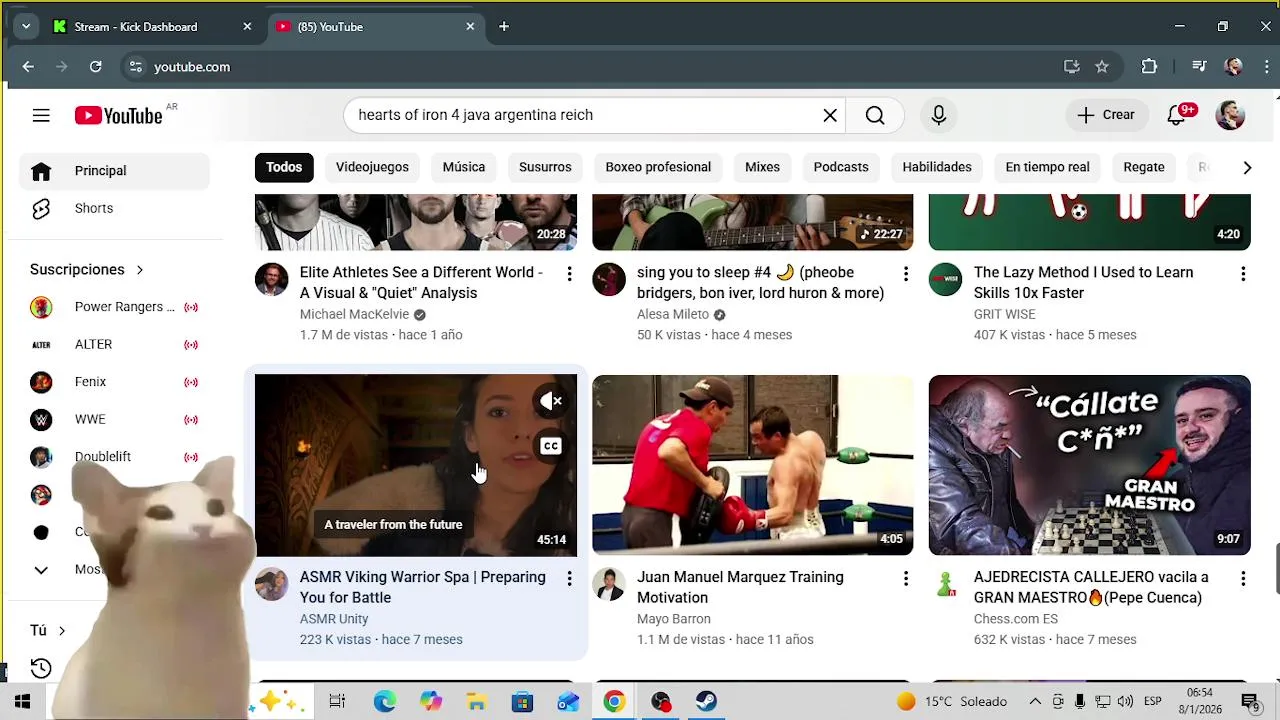Run search with the magnifier button
This screenshot has height=720, width=1280.
[875, 115]
